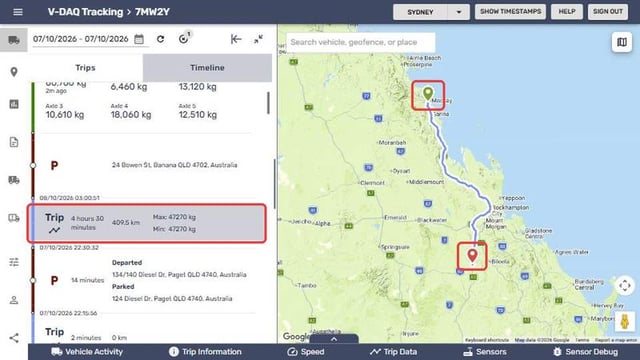640x360 pixels.
Task: Click the parked P icon for 14 minutes
Action: pos(54,280)
